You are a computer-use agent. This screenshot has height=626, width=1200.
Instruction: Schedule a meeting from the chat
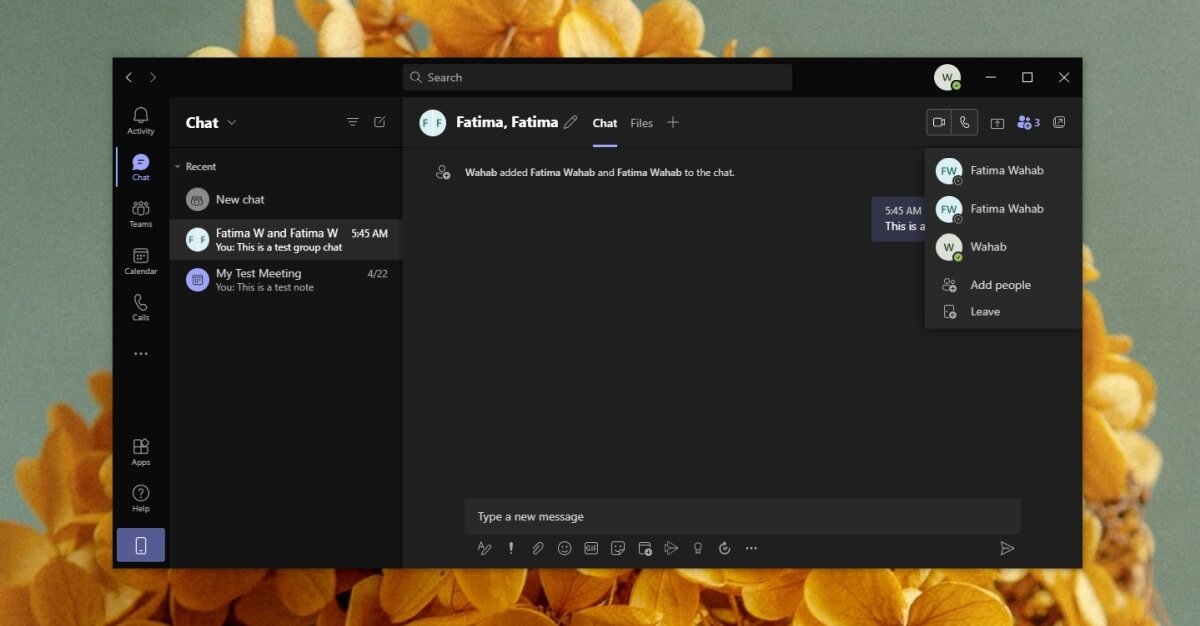645,548
